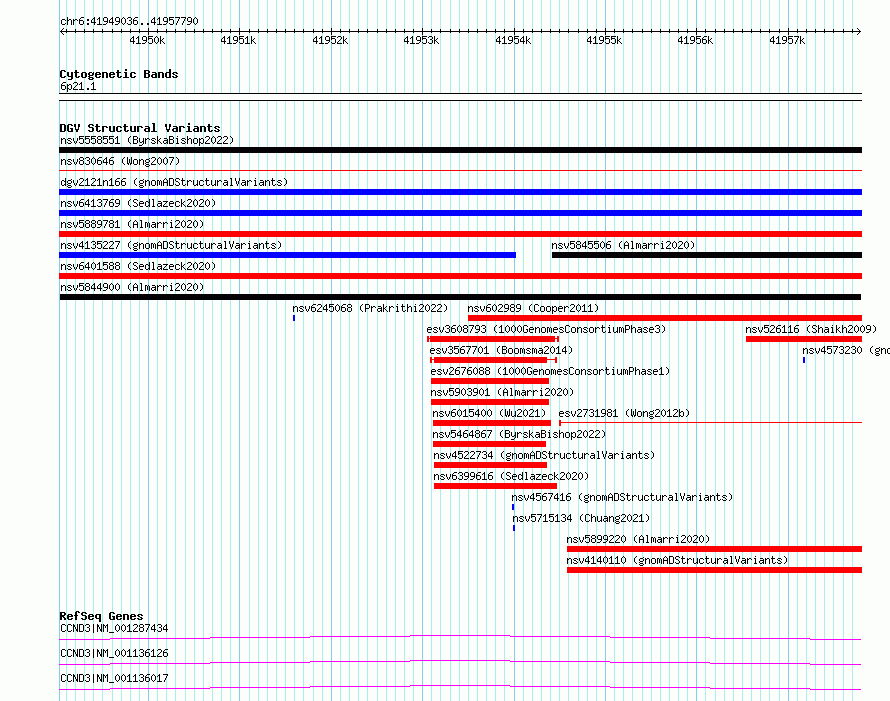This screenshot has width=890, height=701.
Task: Click nsv4522734 gnomADStructuralVariants label
Action: tap(544, 455)
